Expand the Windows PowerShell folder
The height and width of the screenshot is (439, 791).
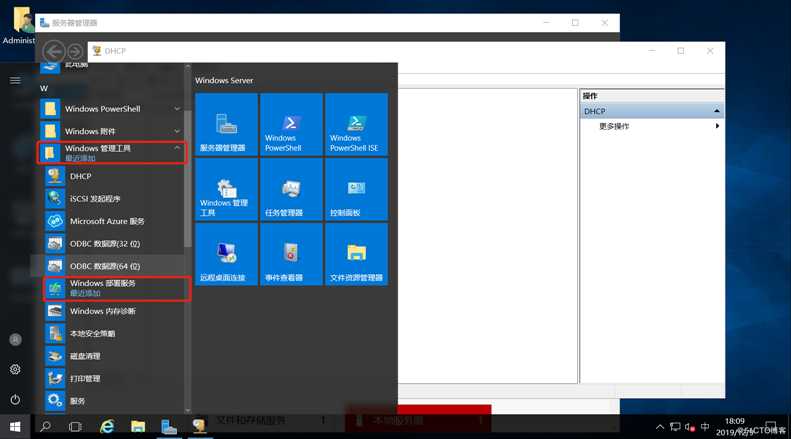coord(112,109)
